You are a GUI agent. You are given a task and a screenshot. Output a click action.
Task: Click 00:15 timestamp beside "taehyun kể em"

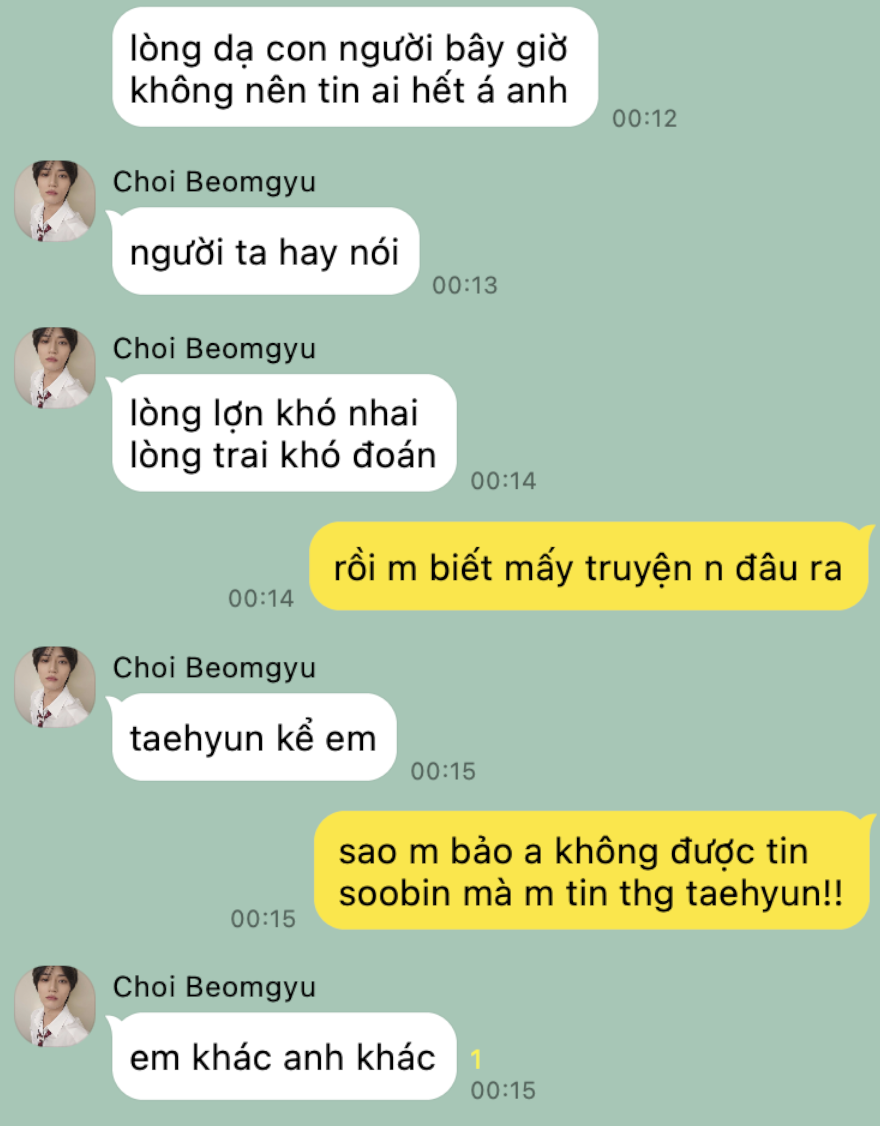click(x=443, y=771)
